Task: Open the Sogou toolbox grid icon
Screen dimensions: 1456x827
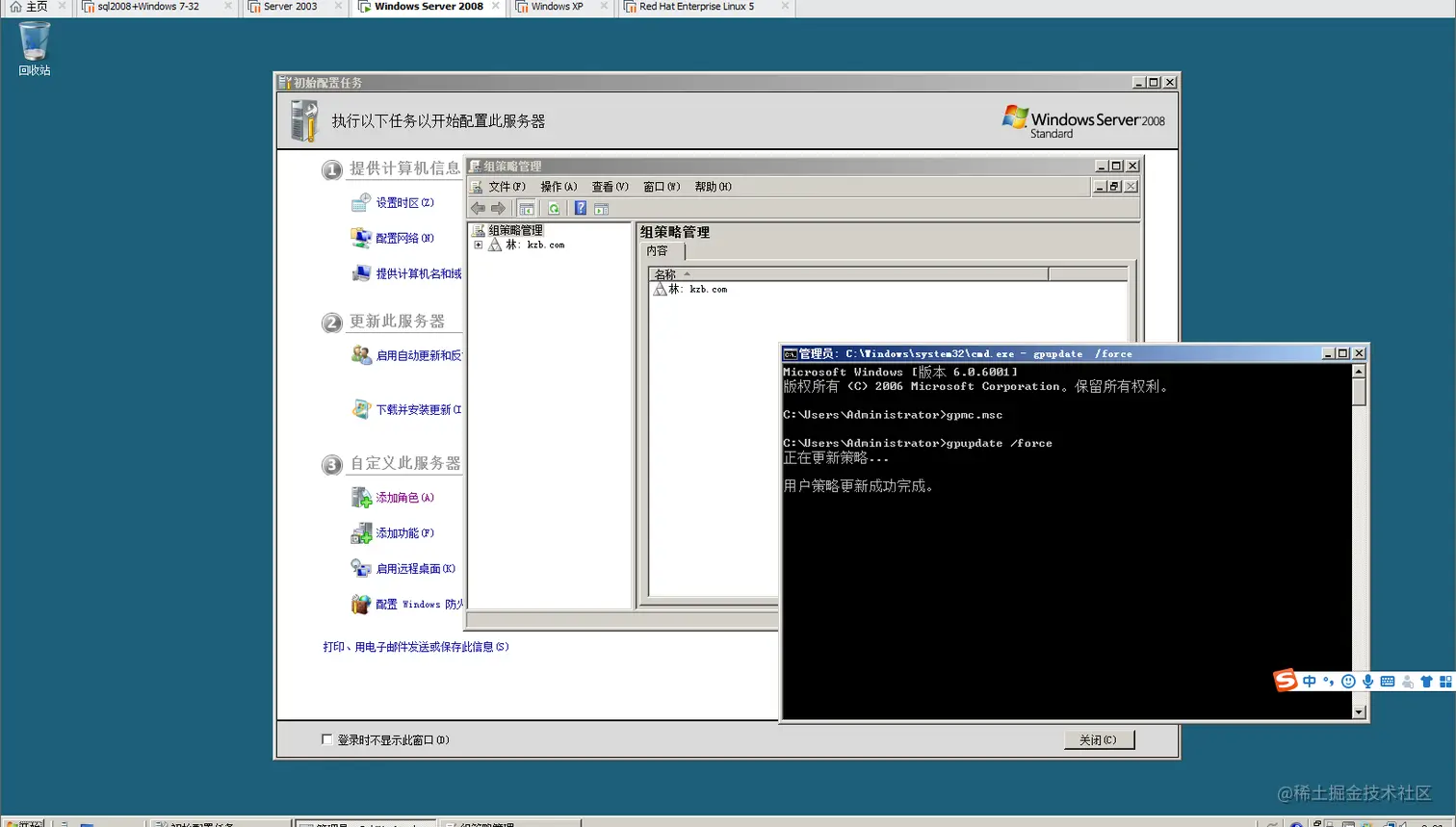Action: (x=1445, y=682)
